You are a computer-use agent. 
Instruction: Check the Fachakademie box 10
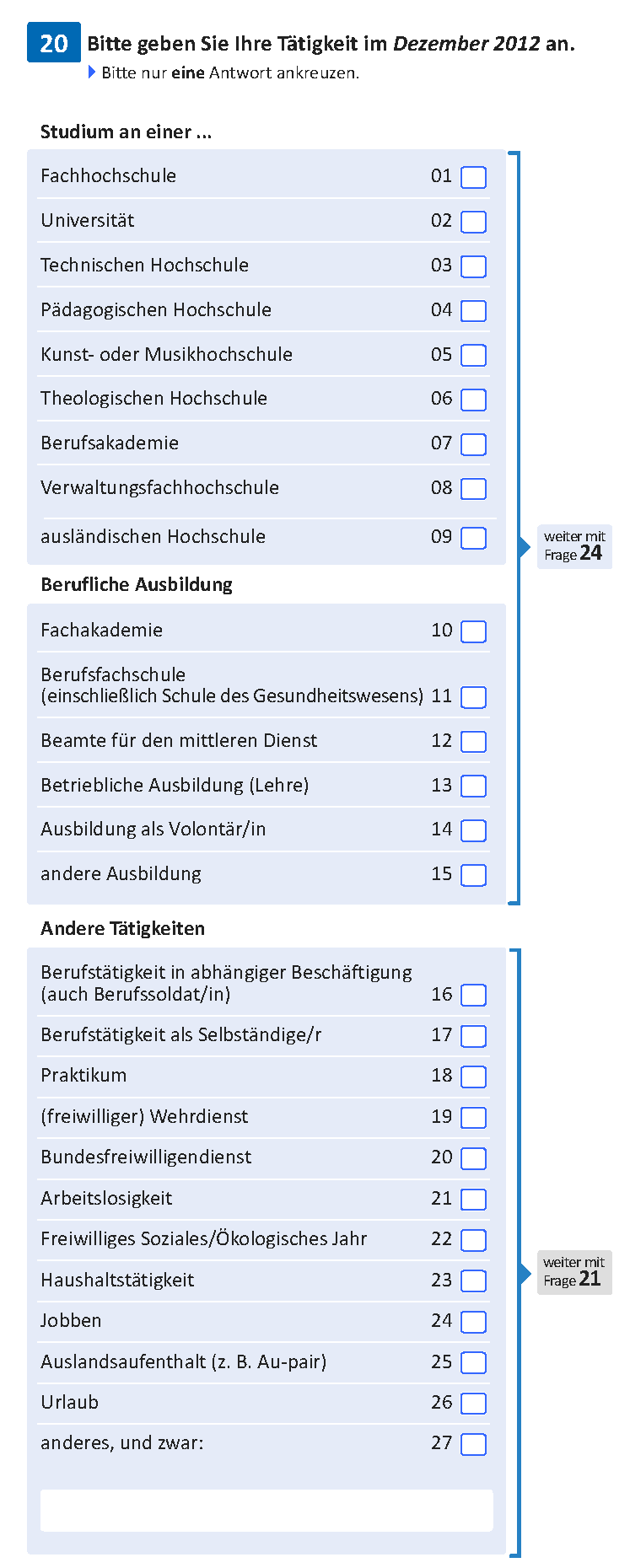pos(474,631)
